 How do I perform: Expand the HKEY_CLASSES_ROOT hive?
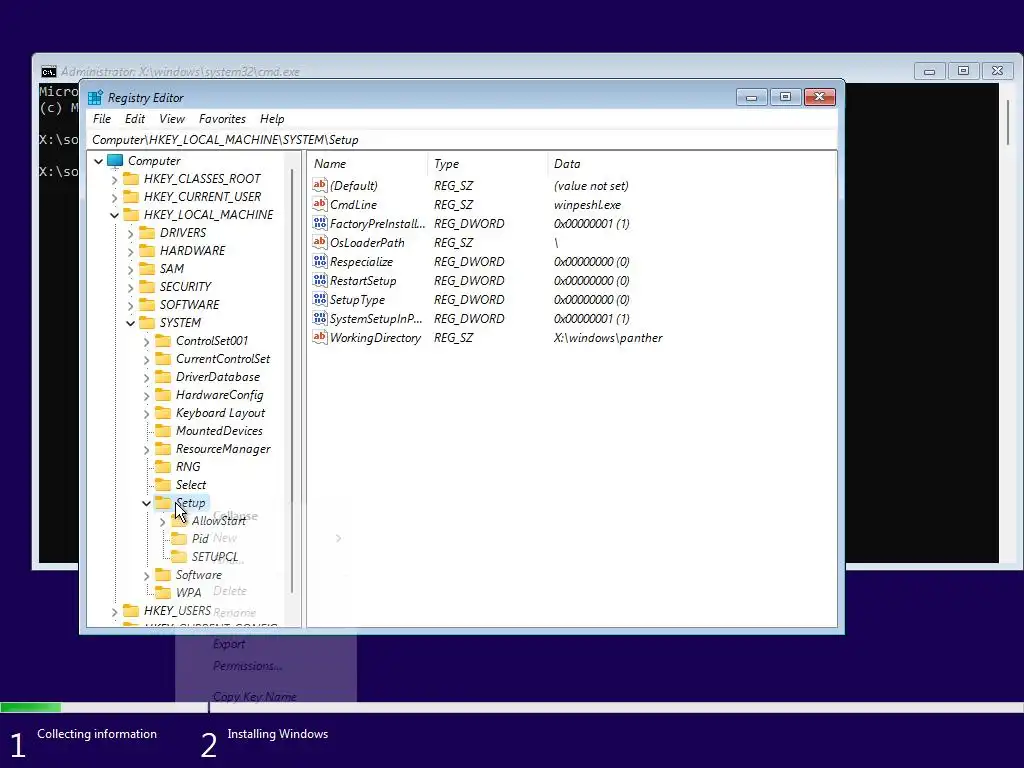(x=114, y=179)
